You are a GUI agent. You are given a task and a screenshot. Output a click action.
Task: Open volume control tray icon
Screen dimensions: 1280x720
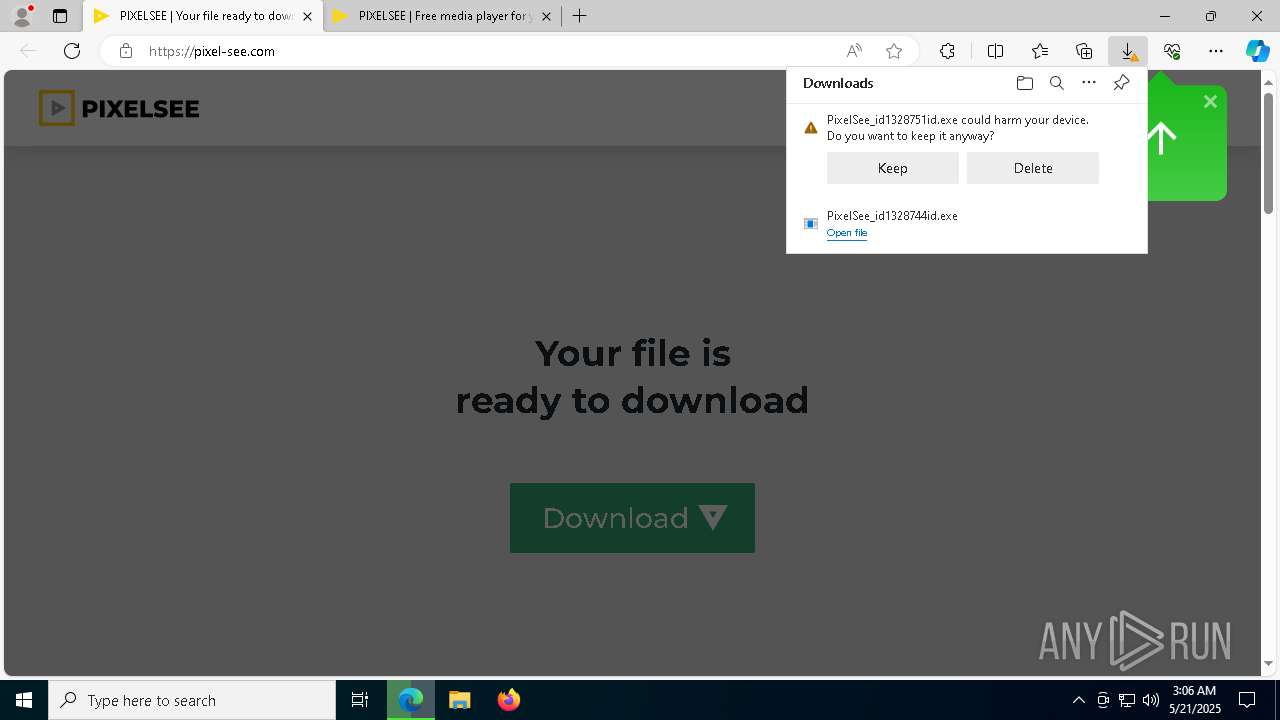coord(1151,700)
